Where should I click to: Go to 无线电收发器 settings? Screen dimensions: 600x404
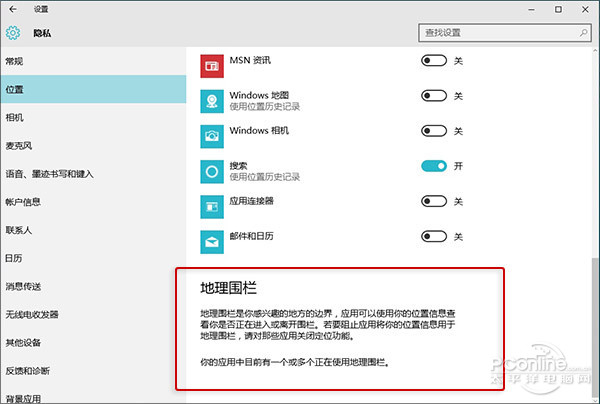pos(93,314)
